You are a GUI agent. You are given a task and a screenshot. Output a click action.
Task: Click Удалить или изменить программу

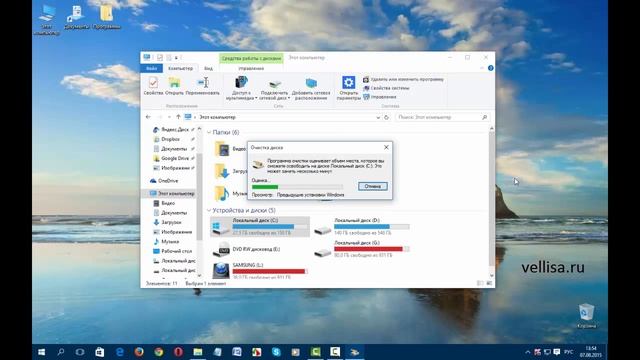(403, 79)
